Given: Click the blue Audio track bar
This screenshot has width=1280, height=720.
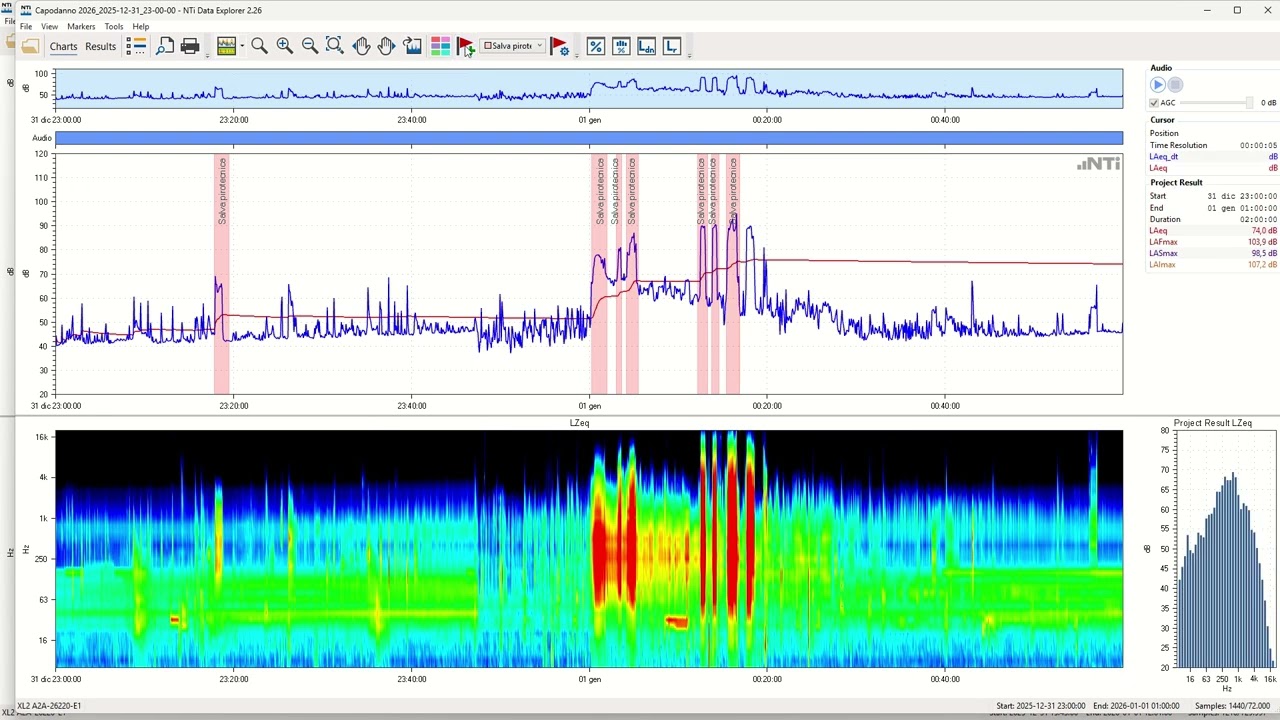Looking at the screenshot, I should (x=589, y=138).
